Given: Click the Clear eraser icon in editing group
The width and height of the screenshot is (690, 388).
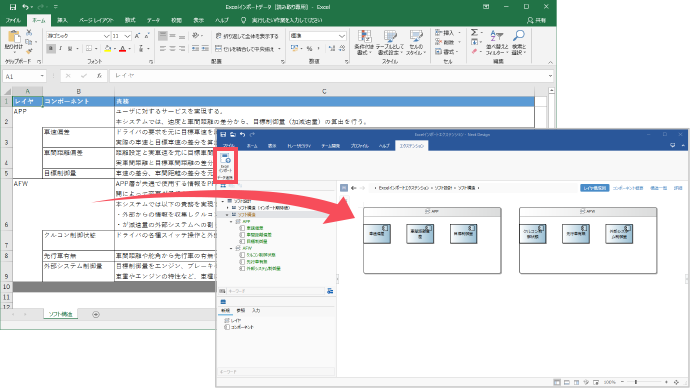Looking at the screenshot, I should coord(474,51).
